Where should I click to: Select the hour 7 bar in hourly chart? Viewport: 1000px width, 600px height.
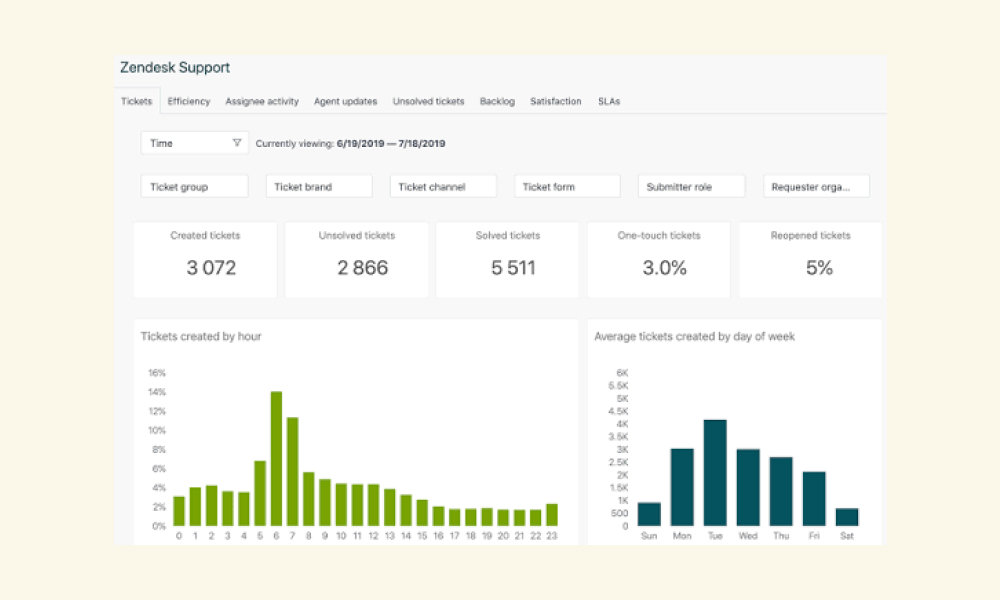point(293,471)
